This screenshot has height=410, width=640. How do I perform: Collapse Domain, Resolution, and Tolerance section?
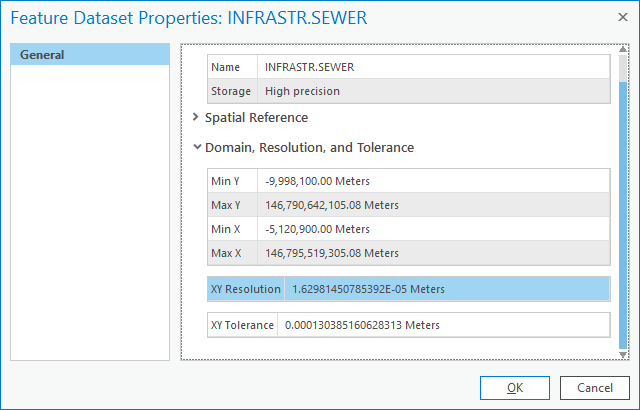(x=197, y=147)
